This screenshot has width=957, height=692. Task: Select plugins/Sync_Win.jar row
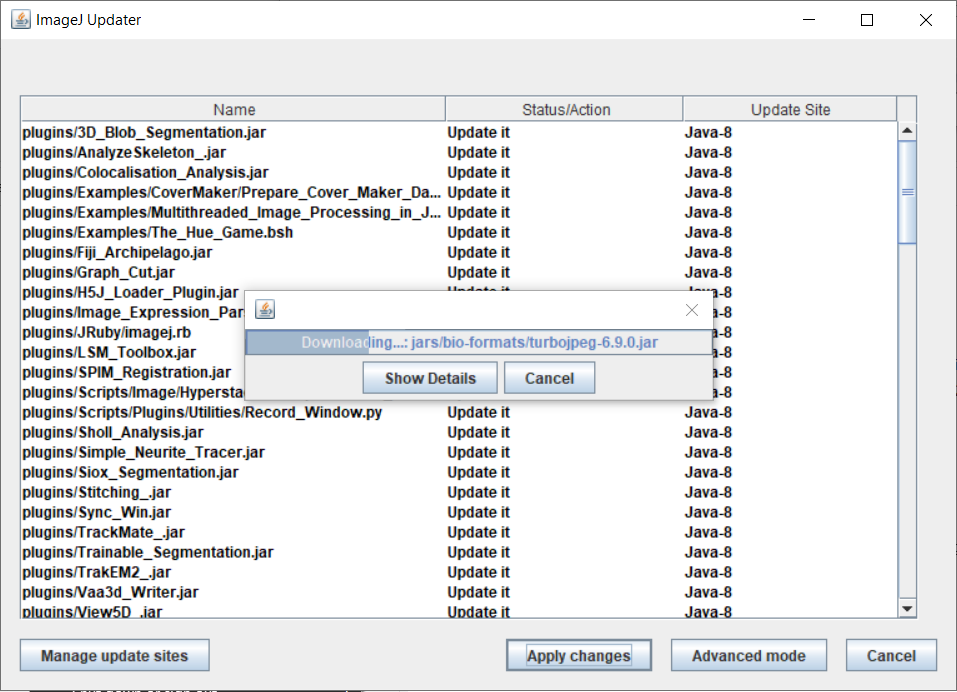[459, 513]
